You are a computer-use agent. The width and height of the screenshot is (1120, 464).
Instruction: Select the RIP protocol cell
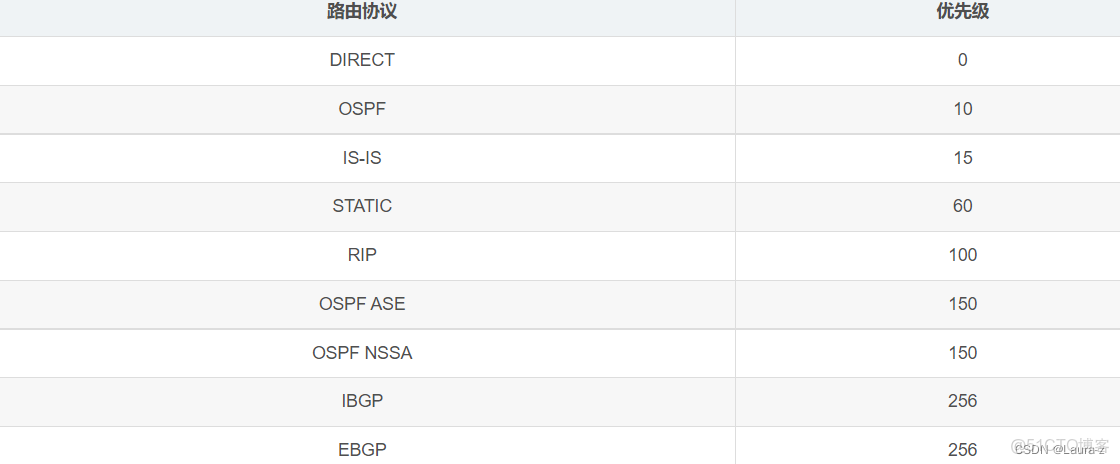362,255
